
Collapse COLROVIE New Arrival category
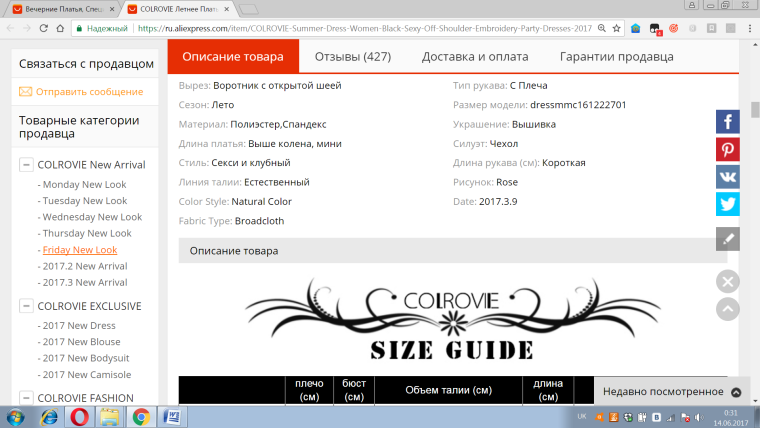pyautogui.click(x=26, y=164)
